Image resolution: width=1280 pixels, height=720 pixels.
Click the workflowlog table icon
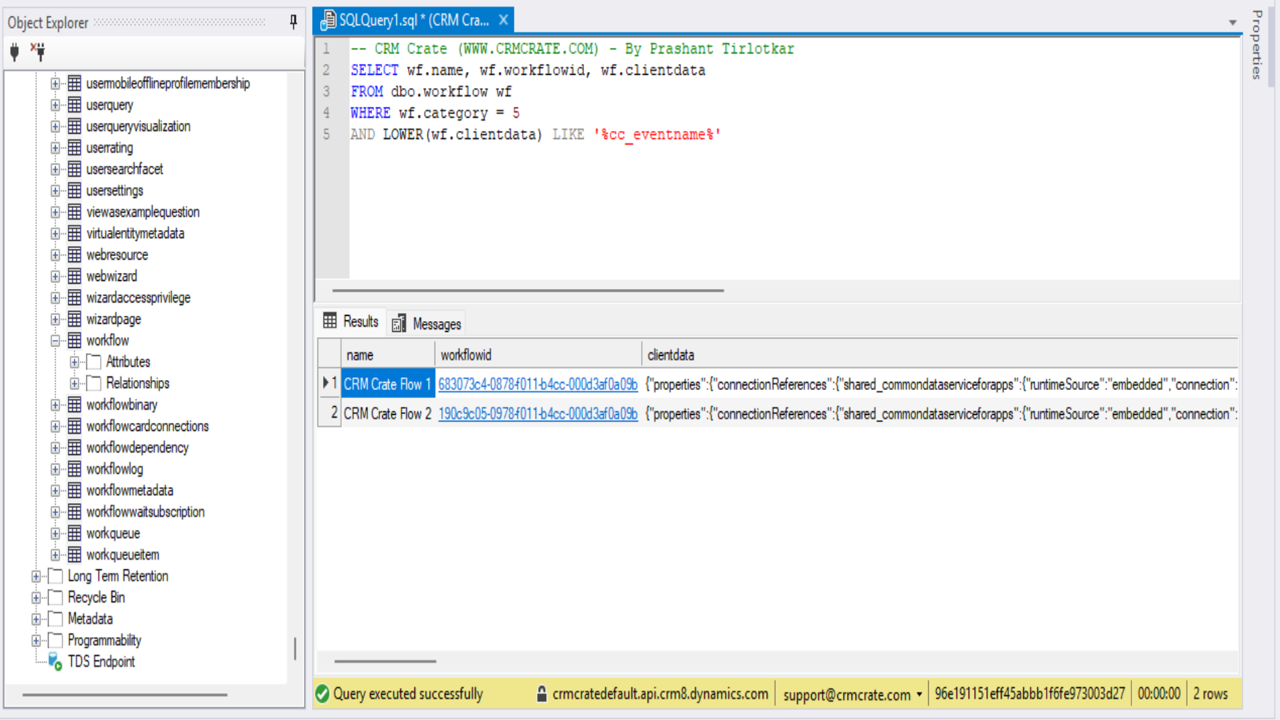coord(74,469)
